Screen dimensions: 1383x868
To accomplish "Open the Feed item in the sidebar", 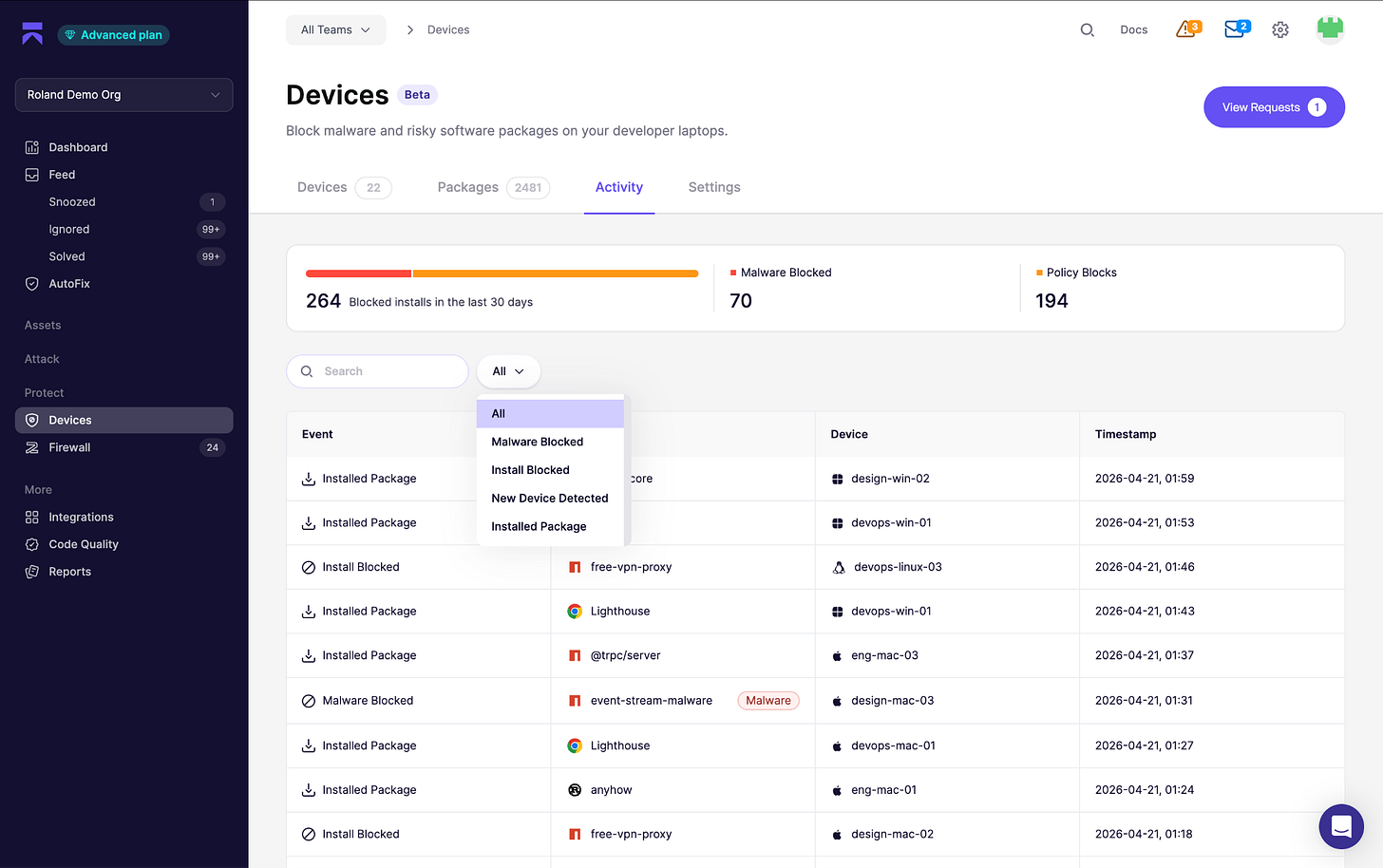I will click(x=60, y=174).
